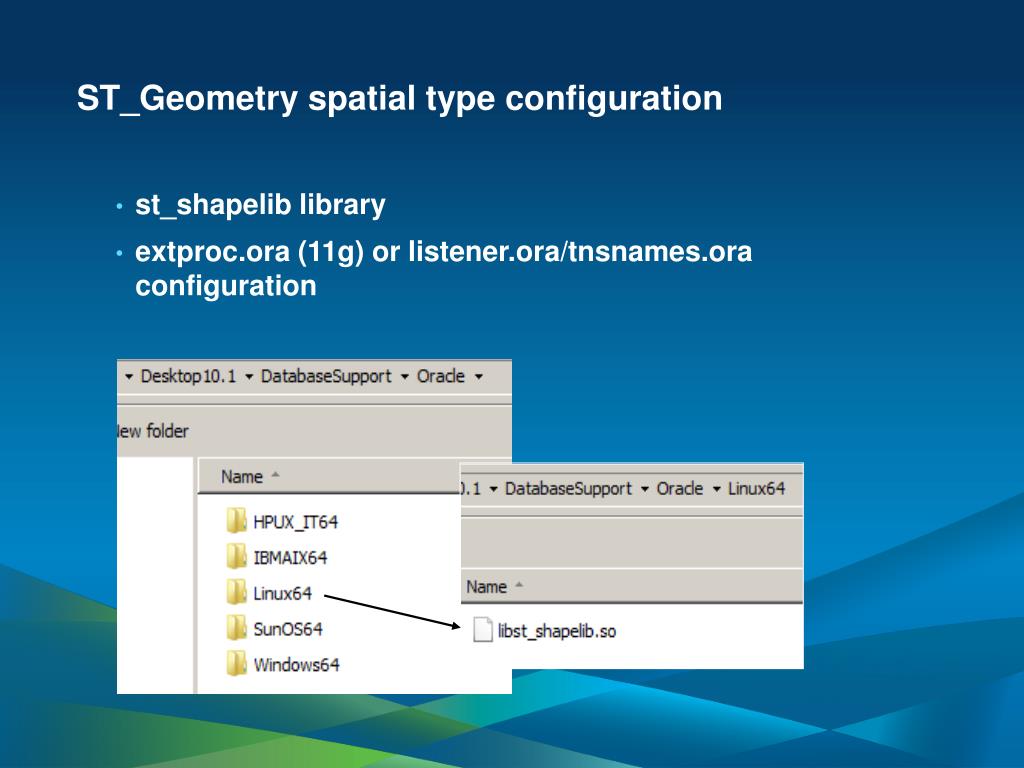
Task: Open the IBMAIX64 folder icon
Action: click(236, 557)
